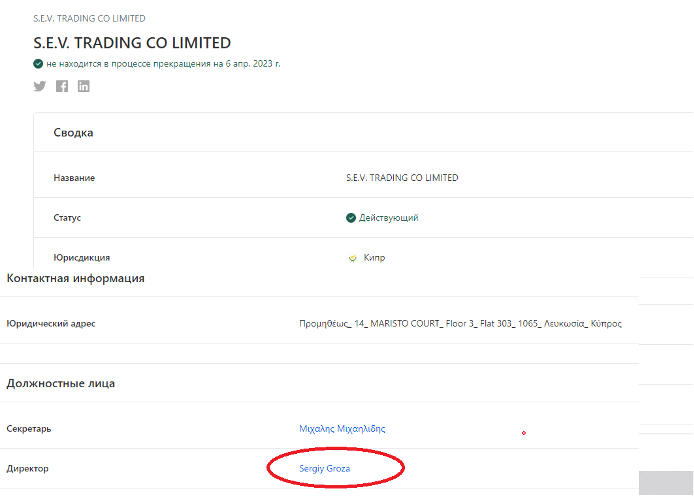The image size is (694, 496).
Task: Open the Twitter share icon
Action: pos(40,86)
